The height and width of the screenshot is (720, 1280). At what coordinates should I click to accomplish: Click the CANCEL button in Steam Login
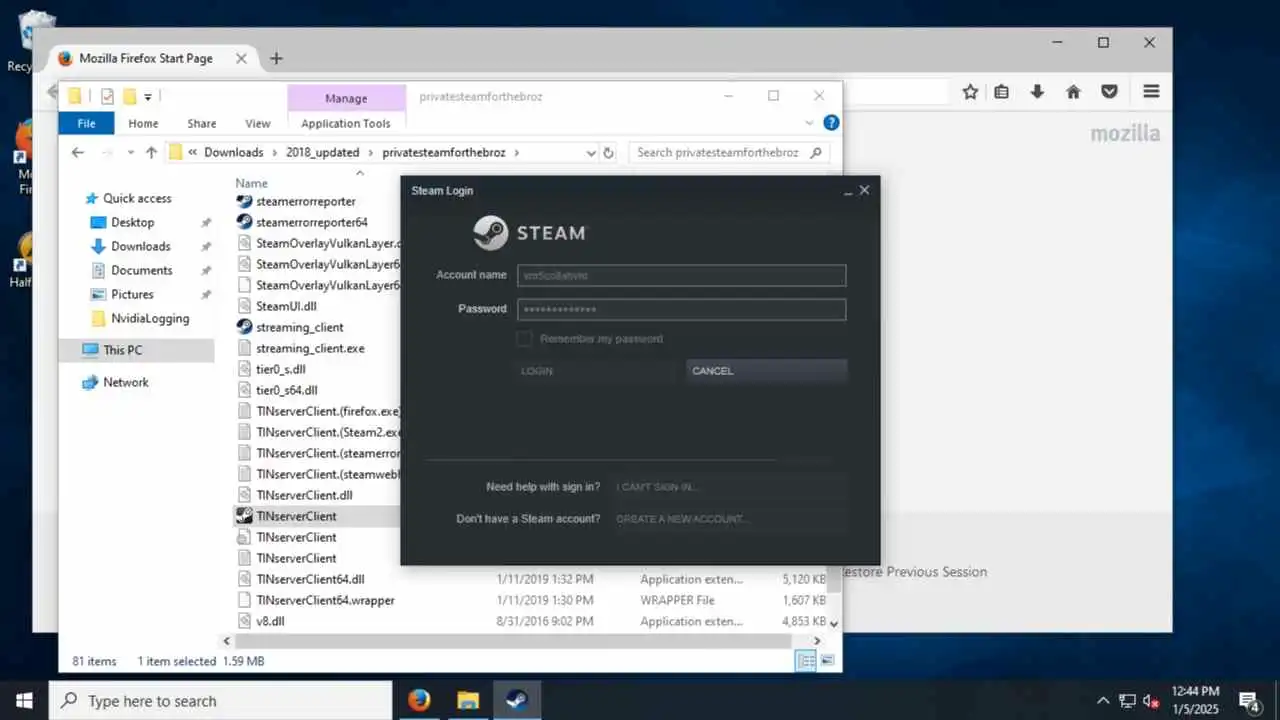click(x=767, y=371)
